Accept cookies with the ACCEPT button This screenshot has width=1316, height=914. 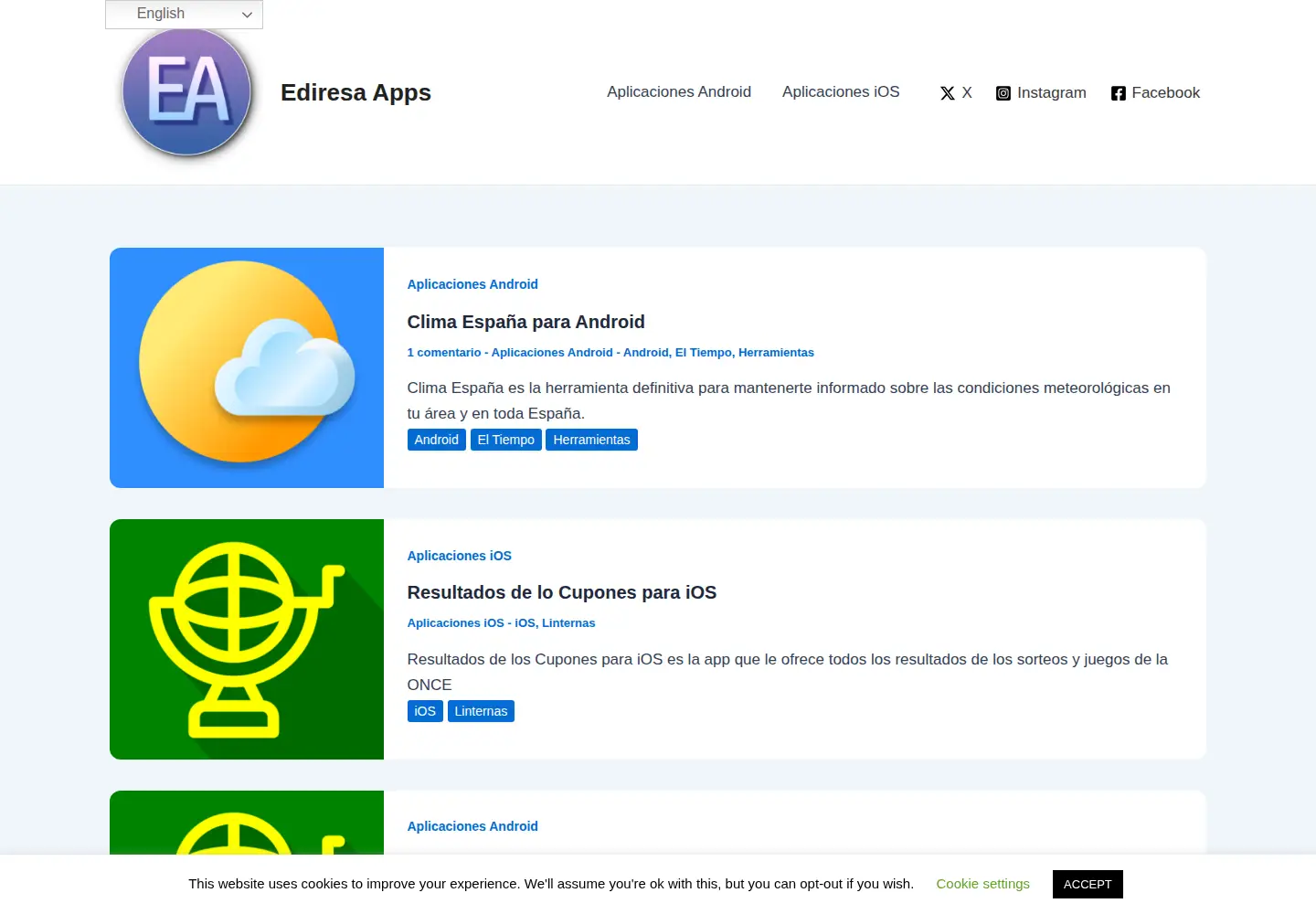pyautogui.click(x=1088, y=884)
